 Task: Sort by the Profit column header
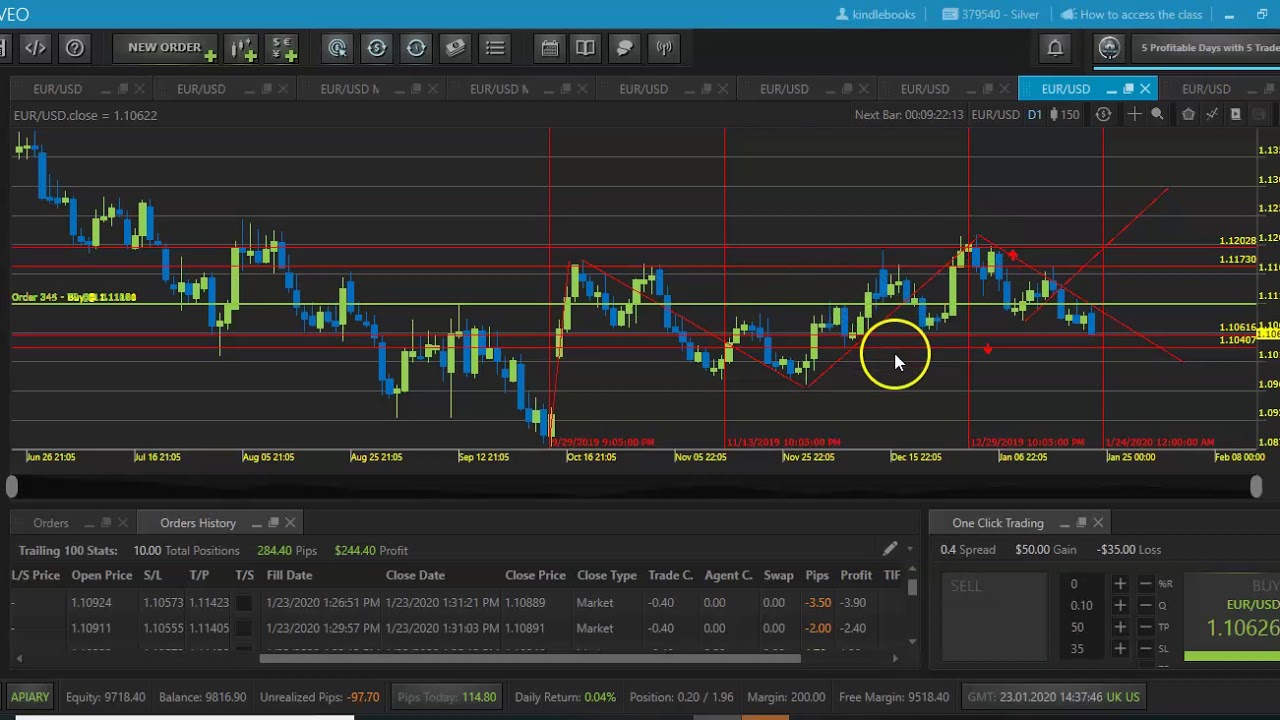(856, 575)
